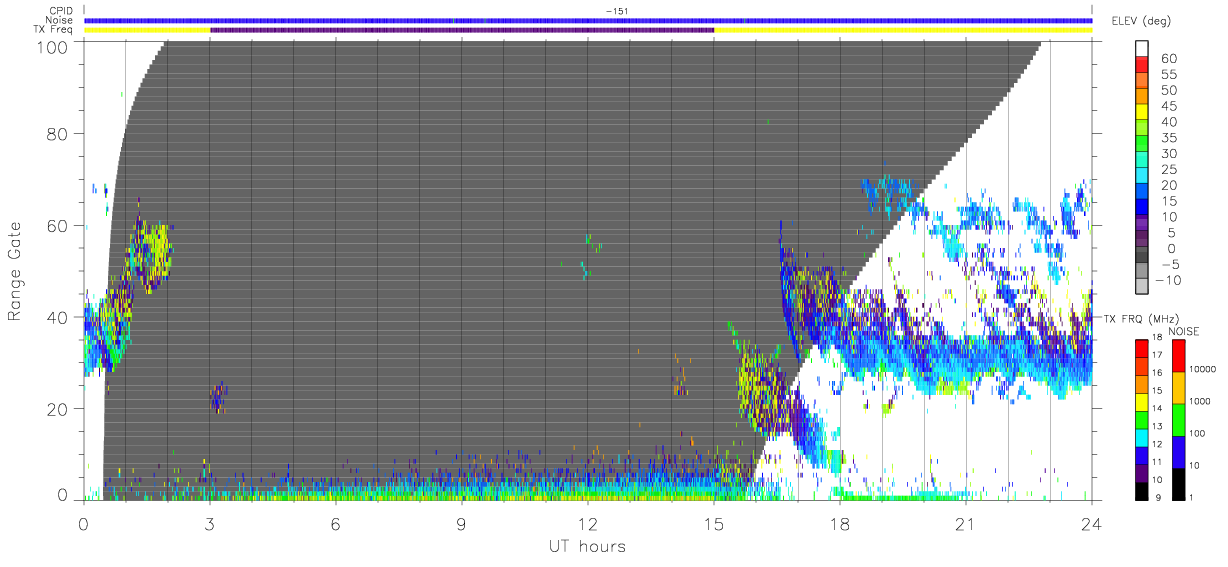The width and height of the screenshot is (1228, 567).
Task: Pick the red top swatch of NOISE bar
Action: (x=1179, y=356)
